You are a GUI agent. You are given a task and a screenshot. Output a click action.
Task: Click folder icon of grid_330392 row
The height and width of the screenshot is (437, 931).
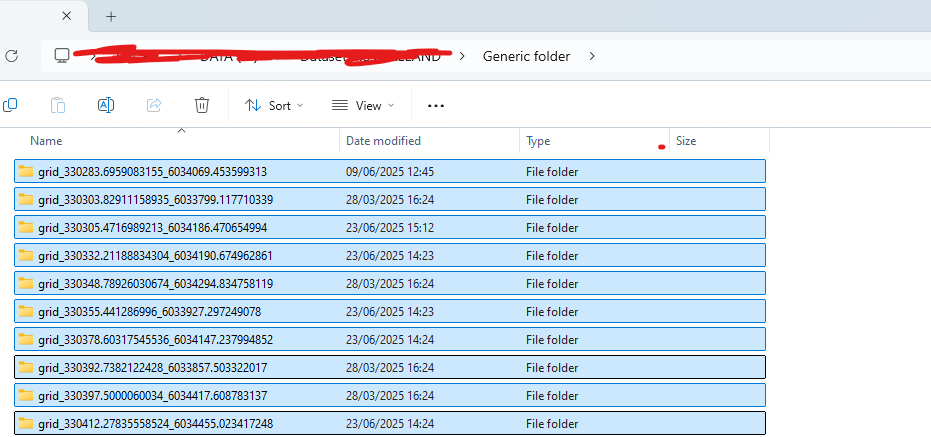click(x=26, y=368)
